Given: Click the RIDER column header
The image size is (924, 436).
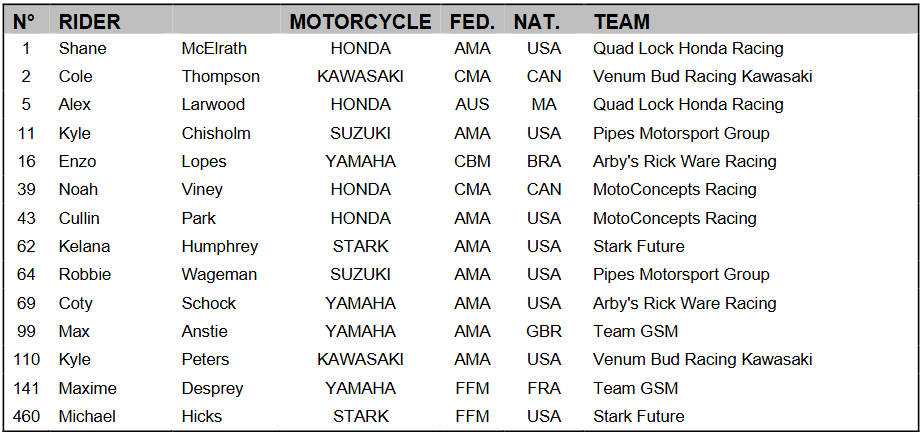Looking at the screenshot, I should (x=89, y=21).
